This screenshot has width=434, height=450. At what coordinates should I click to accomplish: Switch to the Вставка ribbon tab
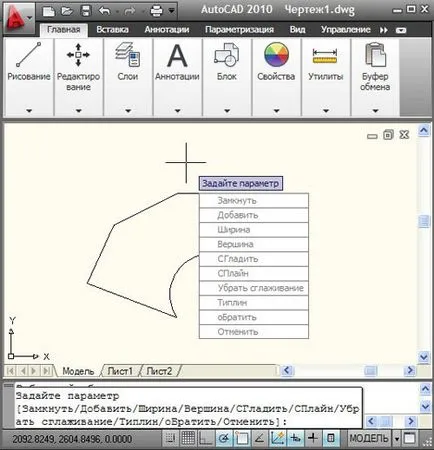(112, 30)
